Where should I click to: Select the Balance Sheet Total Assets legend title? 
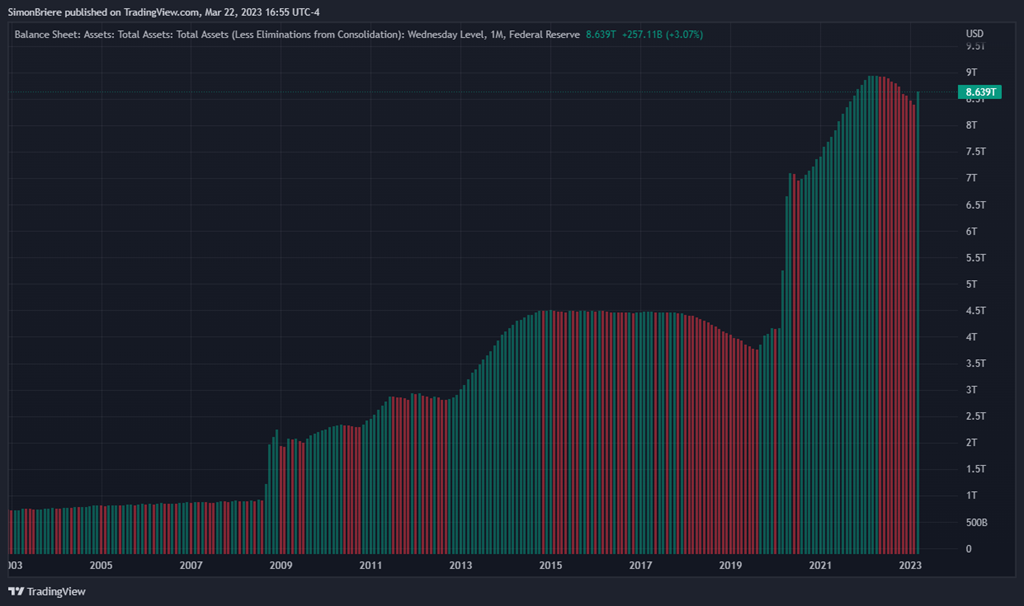297,34
